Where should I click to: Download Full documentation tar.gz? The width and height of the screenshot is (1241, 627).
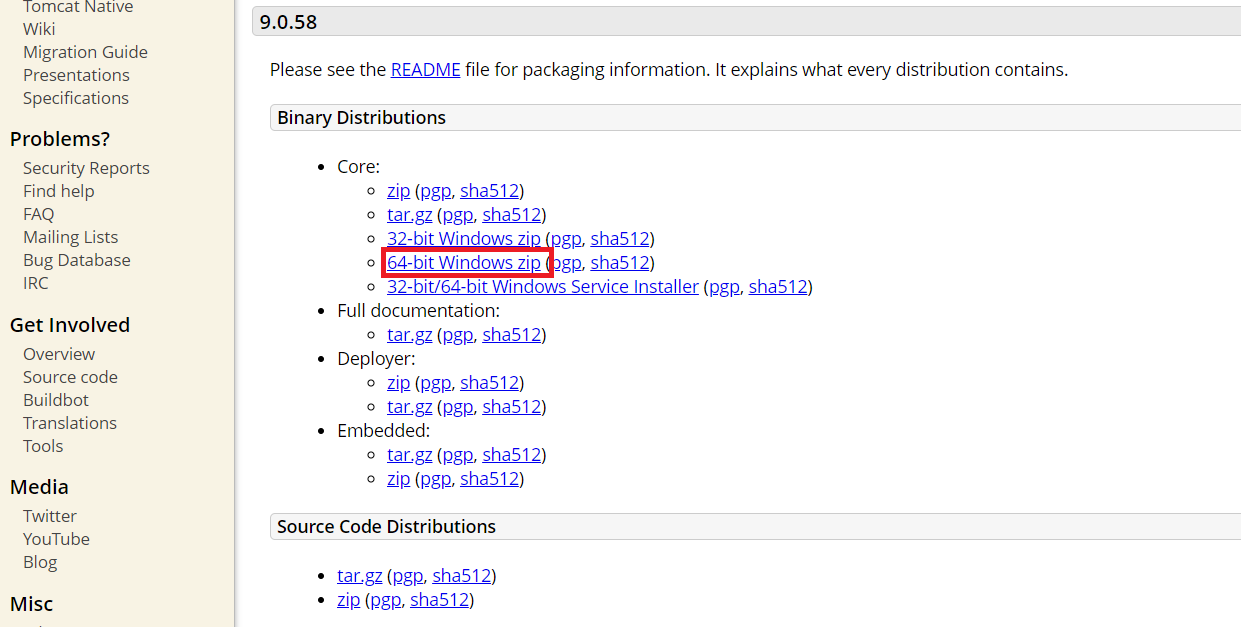[x=409, y=335]
